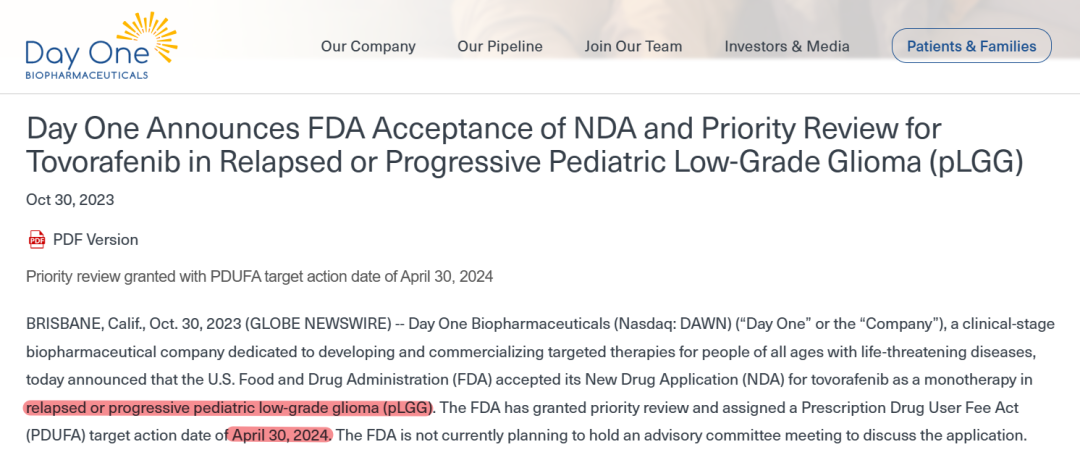Open the Our Pipeline menu

[500, 46]
